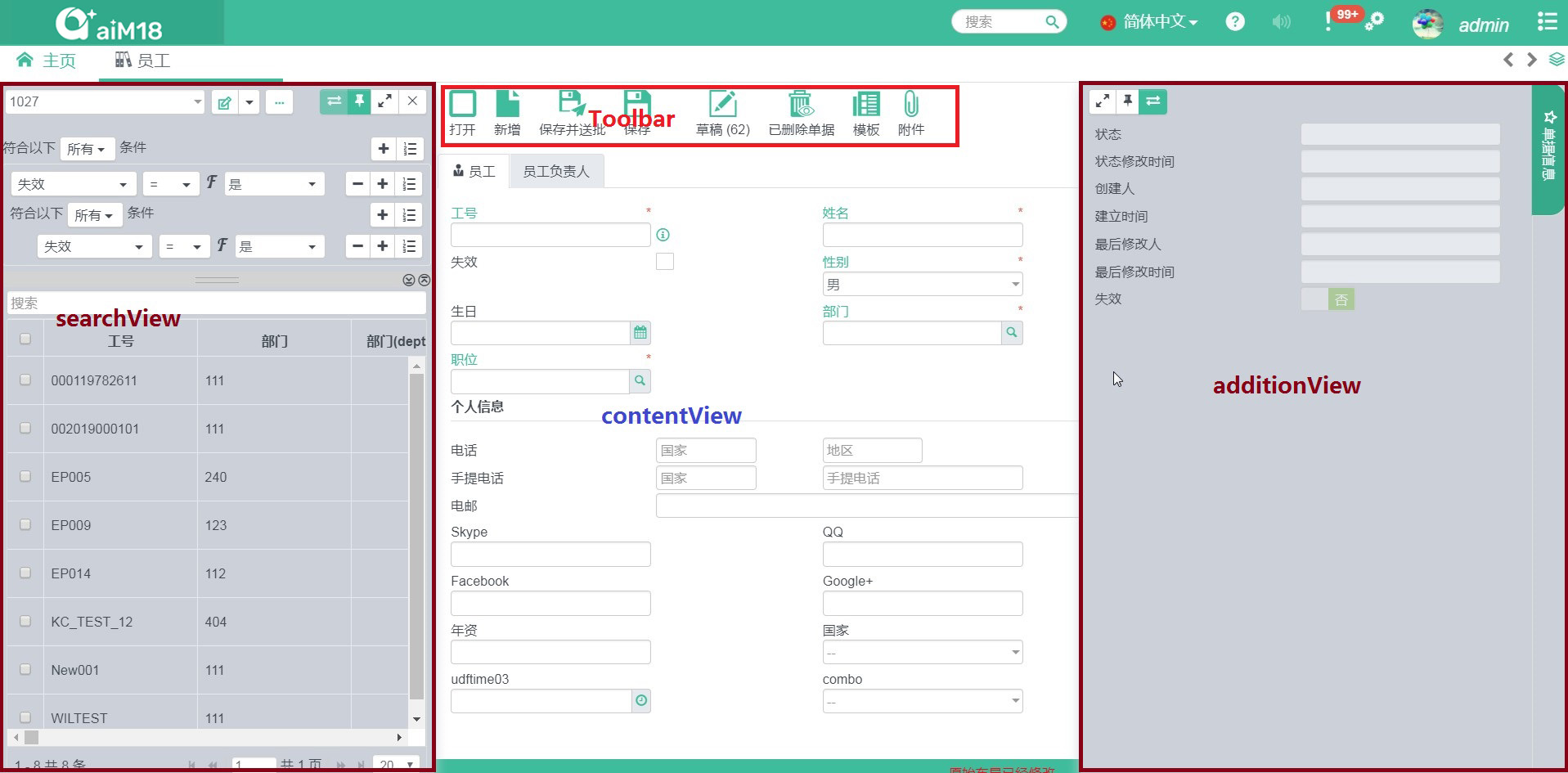Switch to 员工负责人 tab
This screenshot has width=1568, height=773.
[x=556, y=172]
